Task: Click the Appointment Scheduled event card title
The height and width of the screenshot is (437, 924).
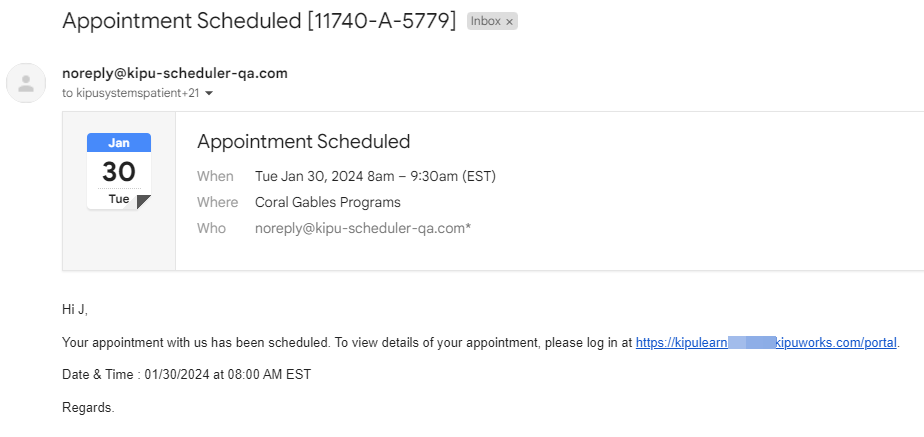Action: (304, 141)
